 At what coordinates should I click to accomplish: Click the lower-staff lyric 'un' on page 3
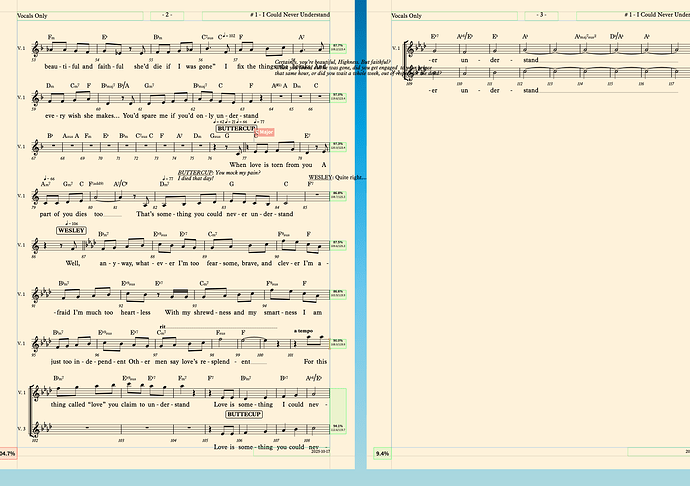465,90
